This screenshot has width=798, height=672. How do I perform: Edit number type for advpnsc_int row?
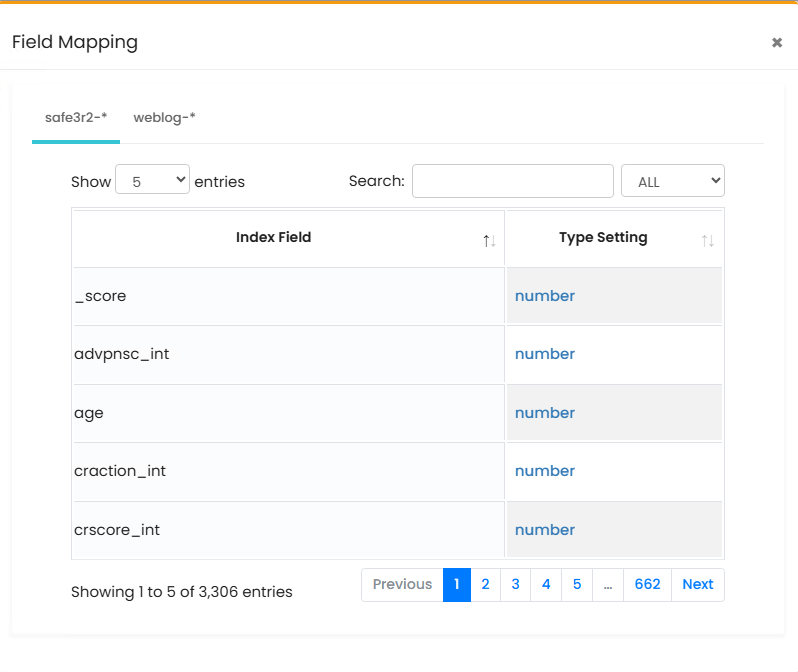click(x=545, y=354)
